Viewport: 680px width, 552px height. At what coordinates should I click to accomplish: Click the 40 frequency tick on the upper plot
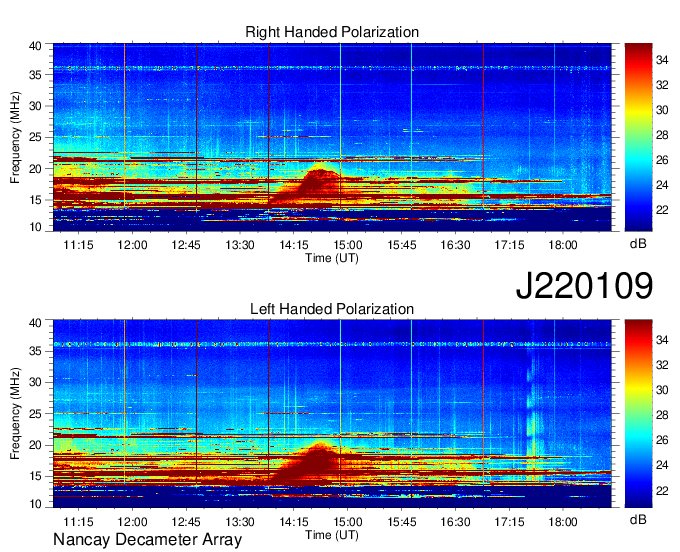tap(35, 46)
